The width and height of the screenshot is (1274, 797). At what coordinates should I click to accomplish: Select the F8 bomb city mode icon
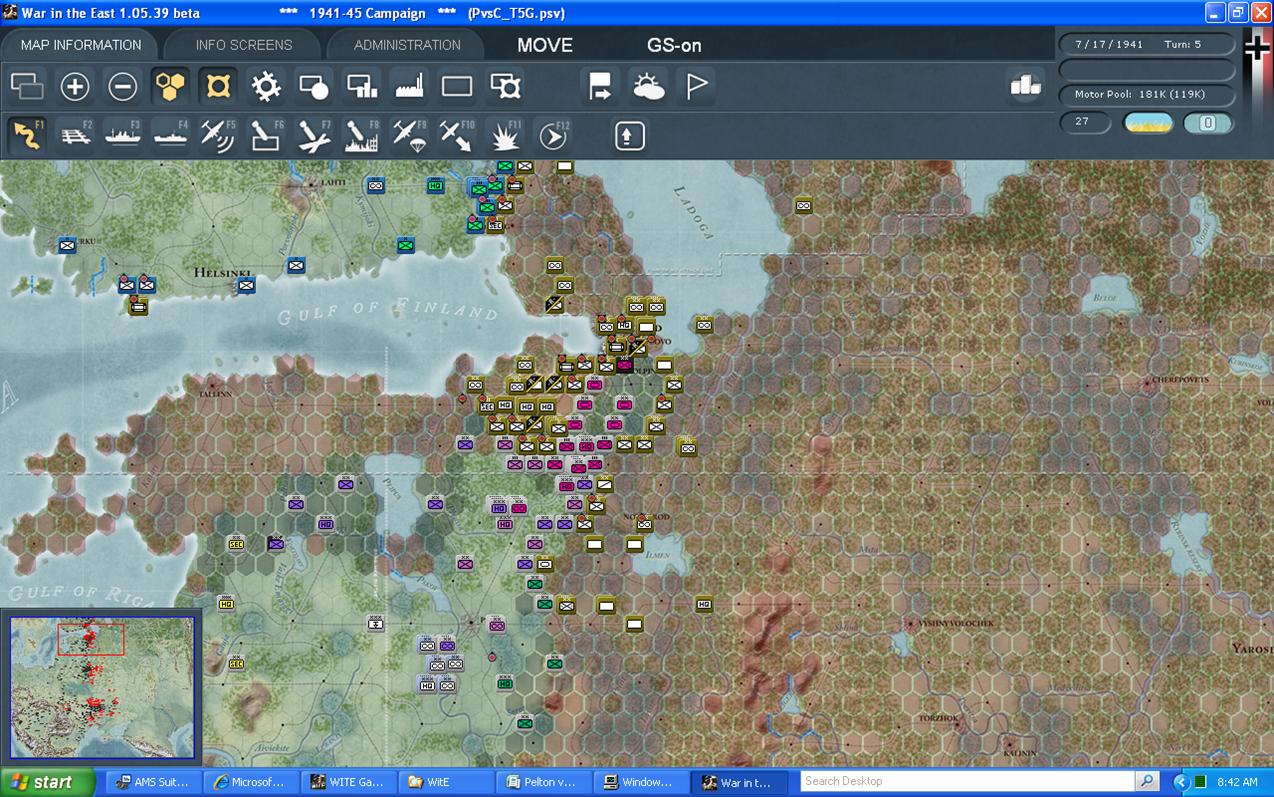click(362, 135)
